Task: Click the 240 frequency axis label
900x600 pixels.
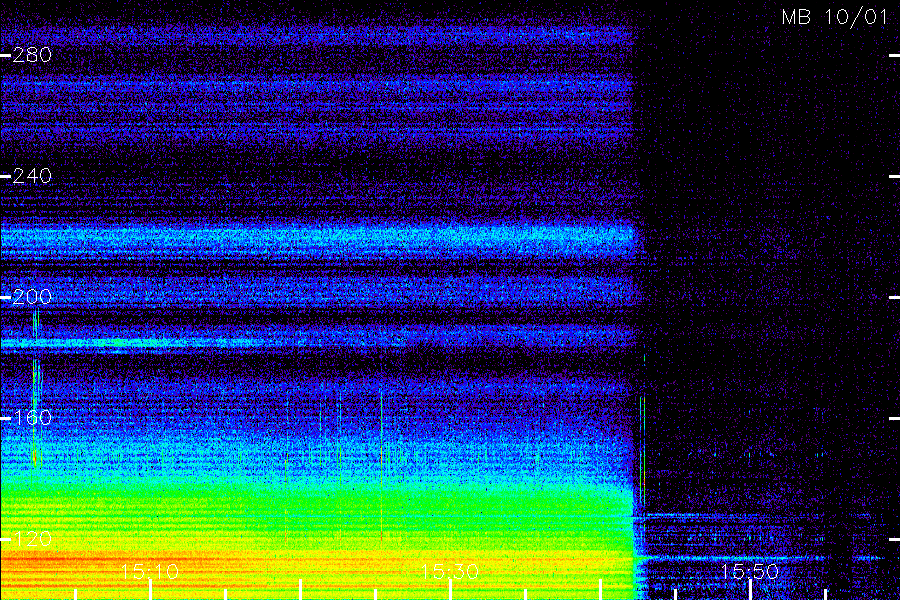Action: tap(32, 176)
